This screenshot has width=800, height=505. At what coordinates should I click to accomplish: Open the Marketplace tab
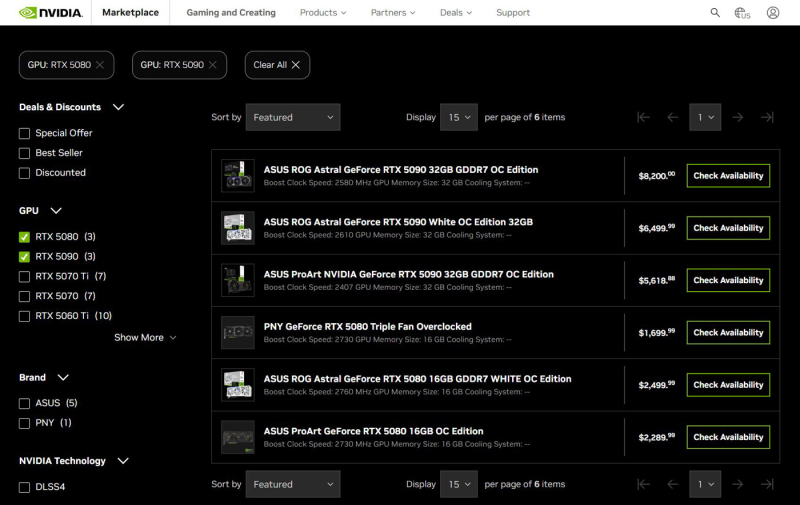pyautogui.click(x=131, y=12)
